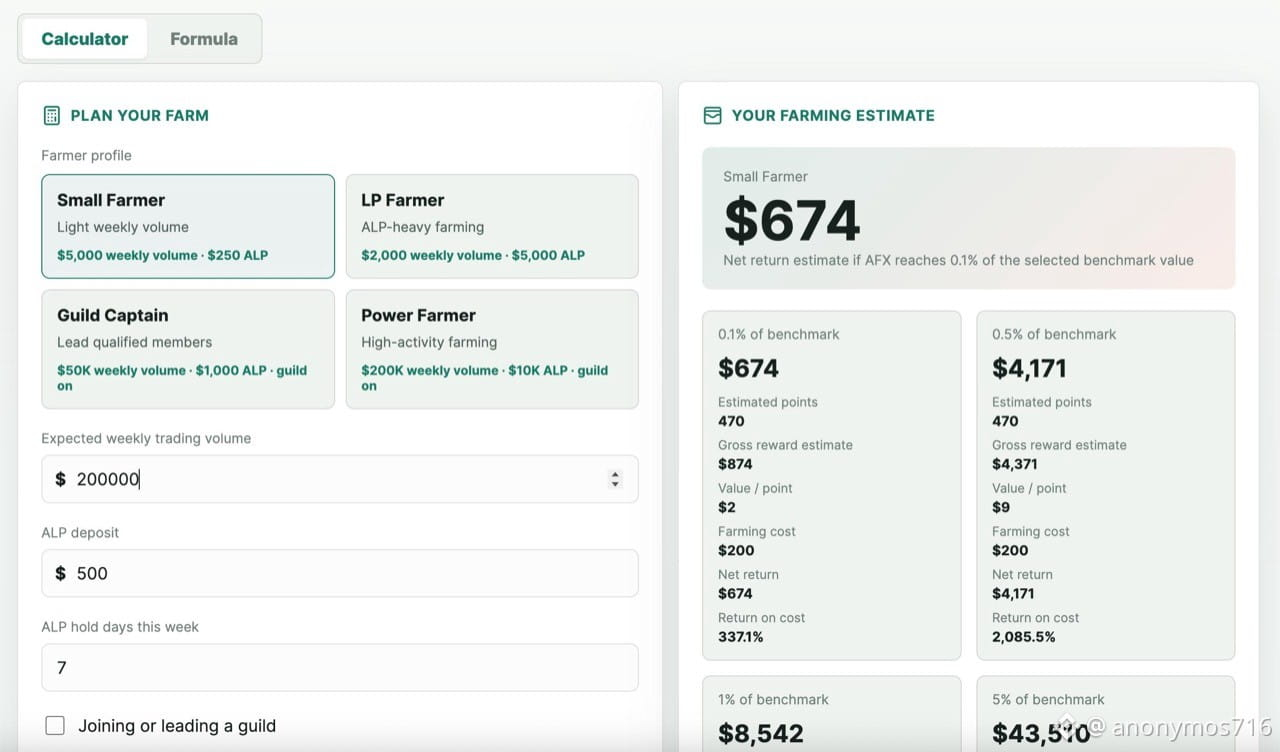
Task: Select the 1% of benchmark card
Action: [832, 714]
